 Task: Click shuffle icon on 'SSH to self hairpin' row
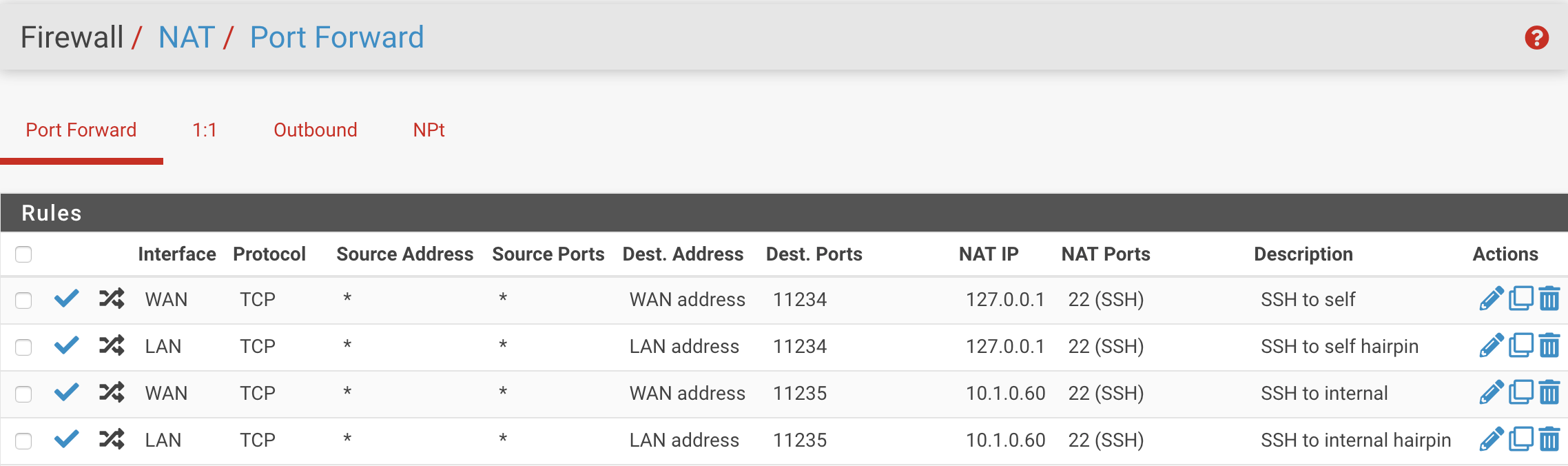pos(112,345)
